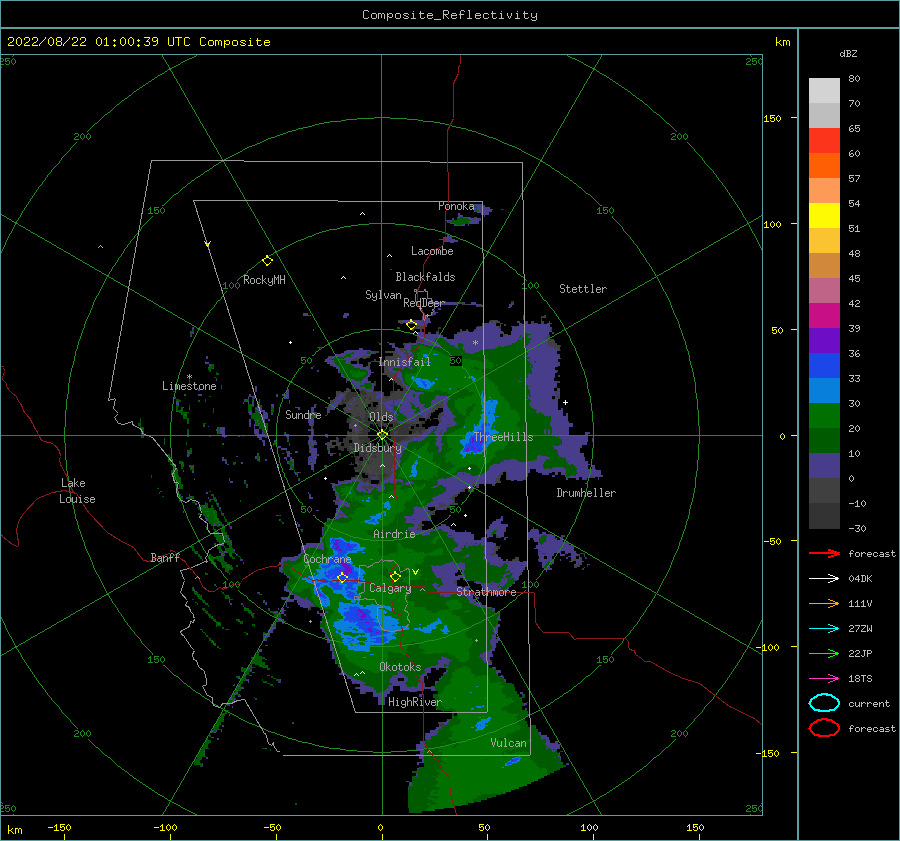The height and width of the screenshot is (841, 900).
Task: Click the Limestone label
Action: [x=189, y=386]
